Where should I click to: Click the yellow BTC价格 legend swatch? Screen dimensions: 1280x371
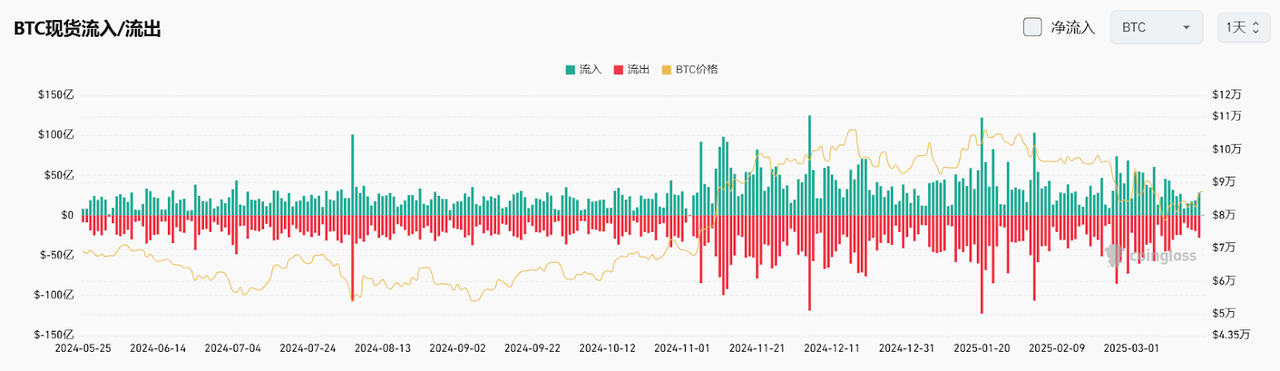point(666,70)
